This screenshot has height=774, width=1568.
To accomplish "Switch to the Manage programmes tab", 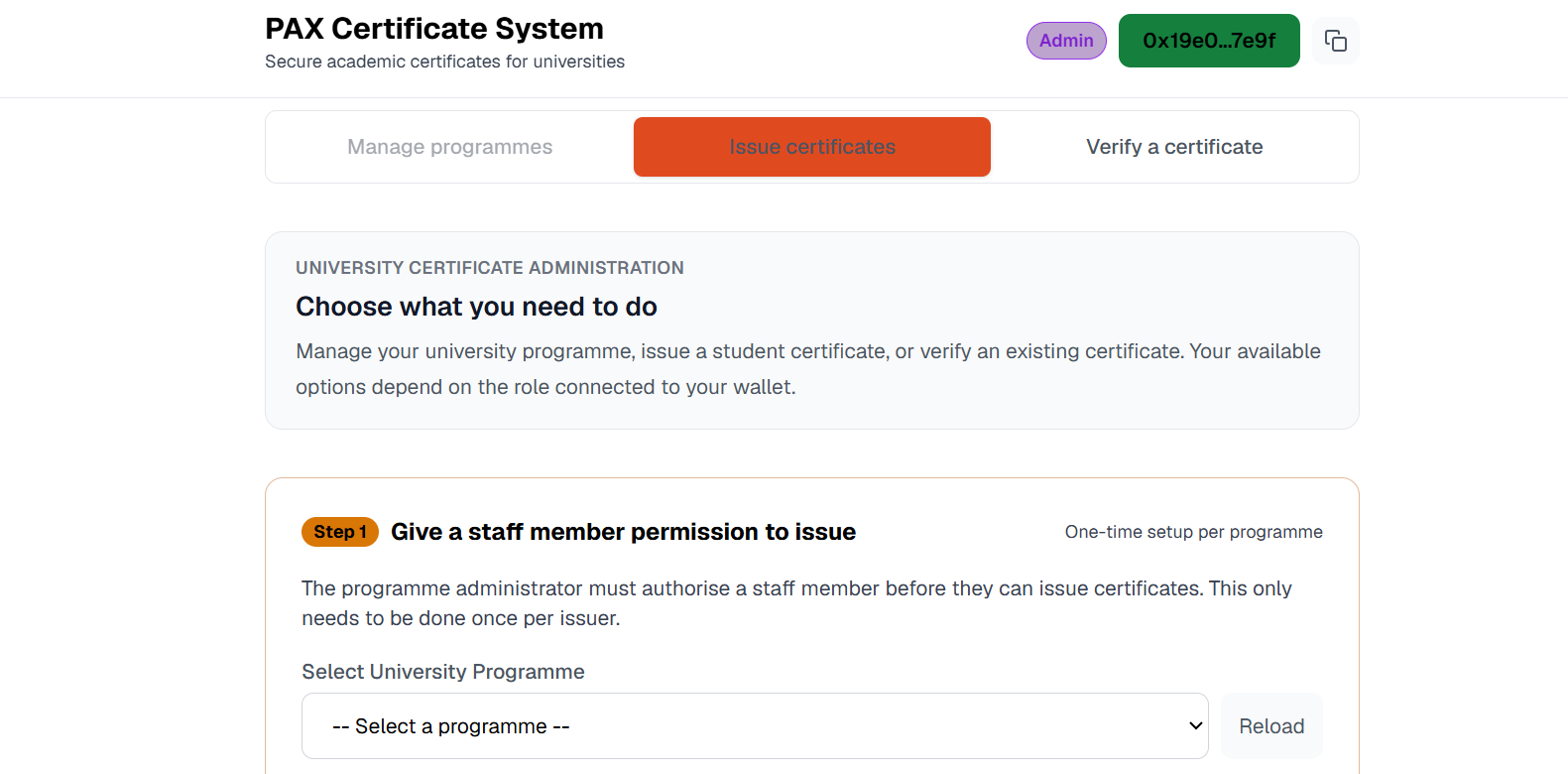I will click(x=450, y=147).
